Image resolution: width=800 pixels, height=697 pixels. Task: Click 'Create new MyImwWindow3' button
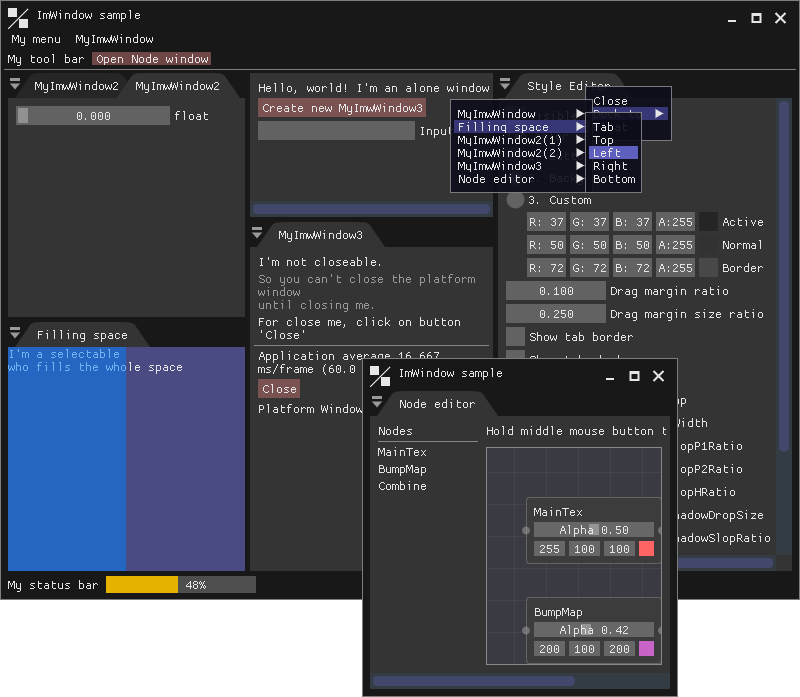(x=343, y=108)
